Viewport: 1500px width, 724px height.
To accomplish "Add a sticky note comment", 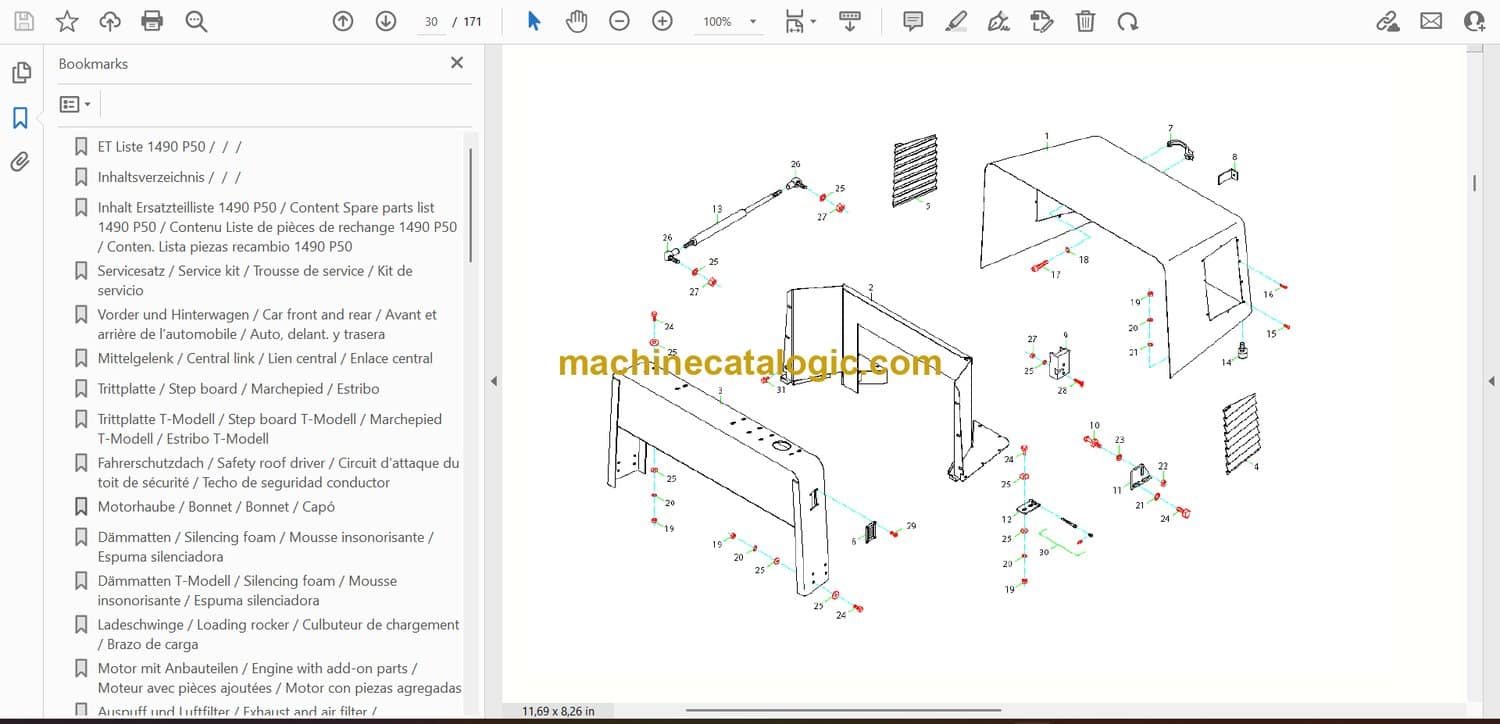I will point(913,21).
